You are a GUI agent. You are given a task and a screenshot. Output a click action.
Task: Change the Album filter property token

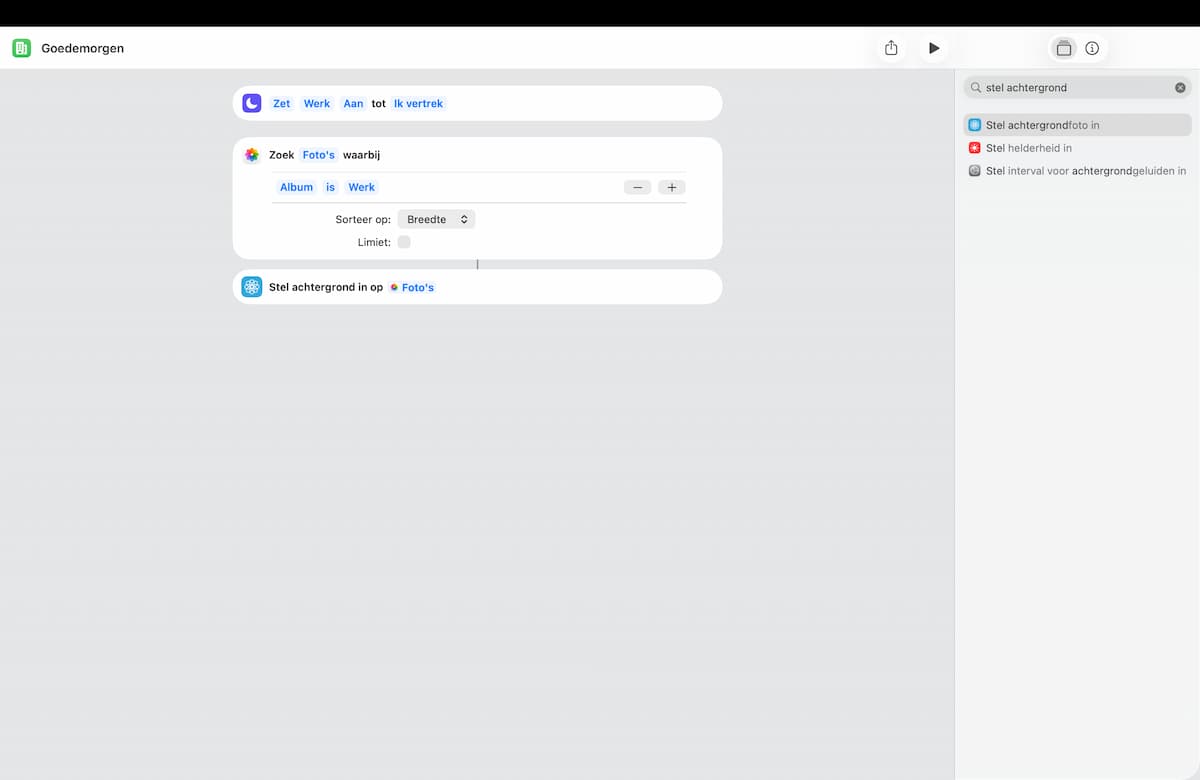click(296, 187)
